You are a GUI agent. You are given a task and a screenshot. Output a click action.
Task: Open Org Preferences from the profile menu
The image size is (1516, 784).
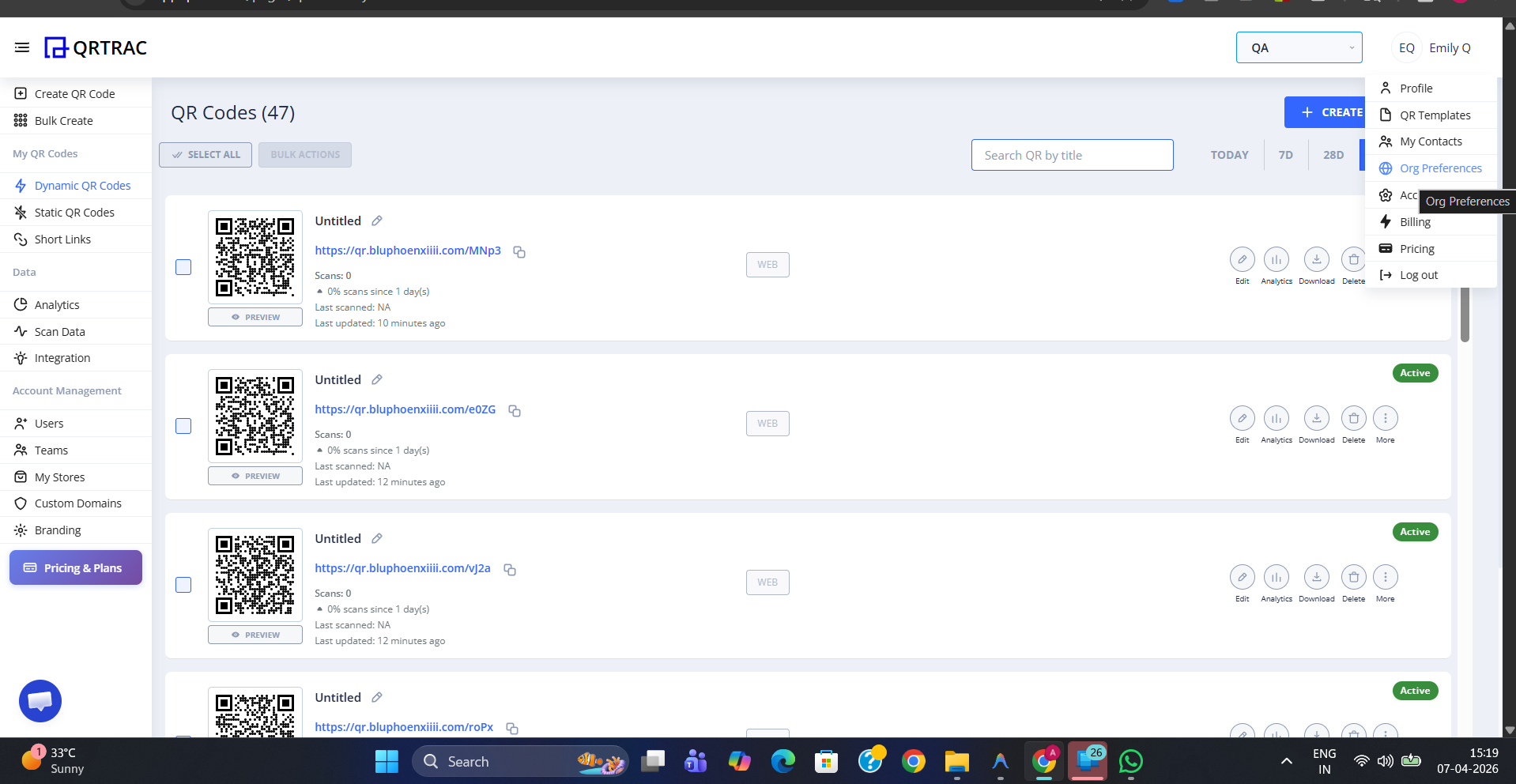[x=1440, y=168]
